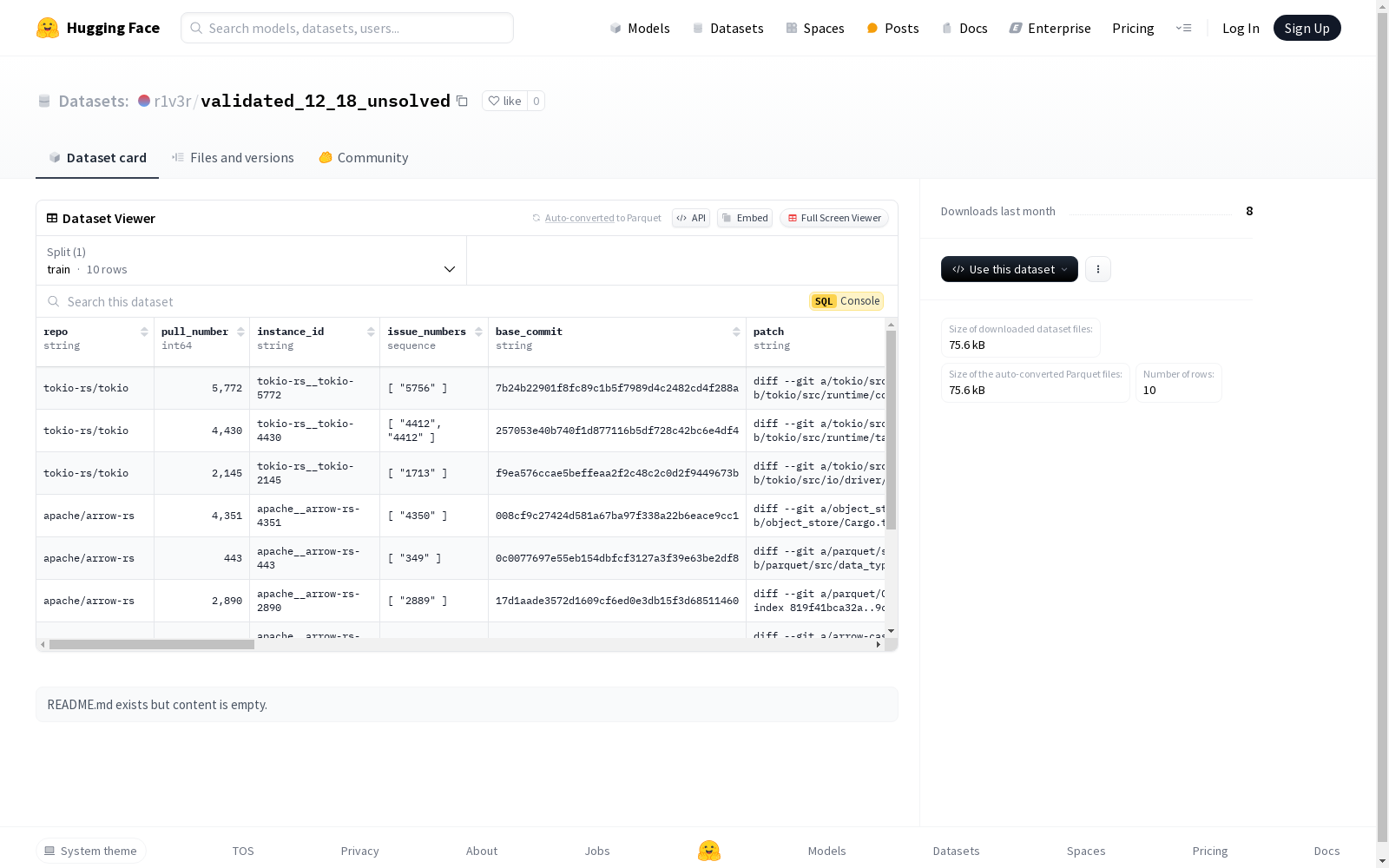
Task: Sort the repo column
Action: 144,332
